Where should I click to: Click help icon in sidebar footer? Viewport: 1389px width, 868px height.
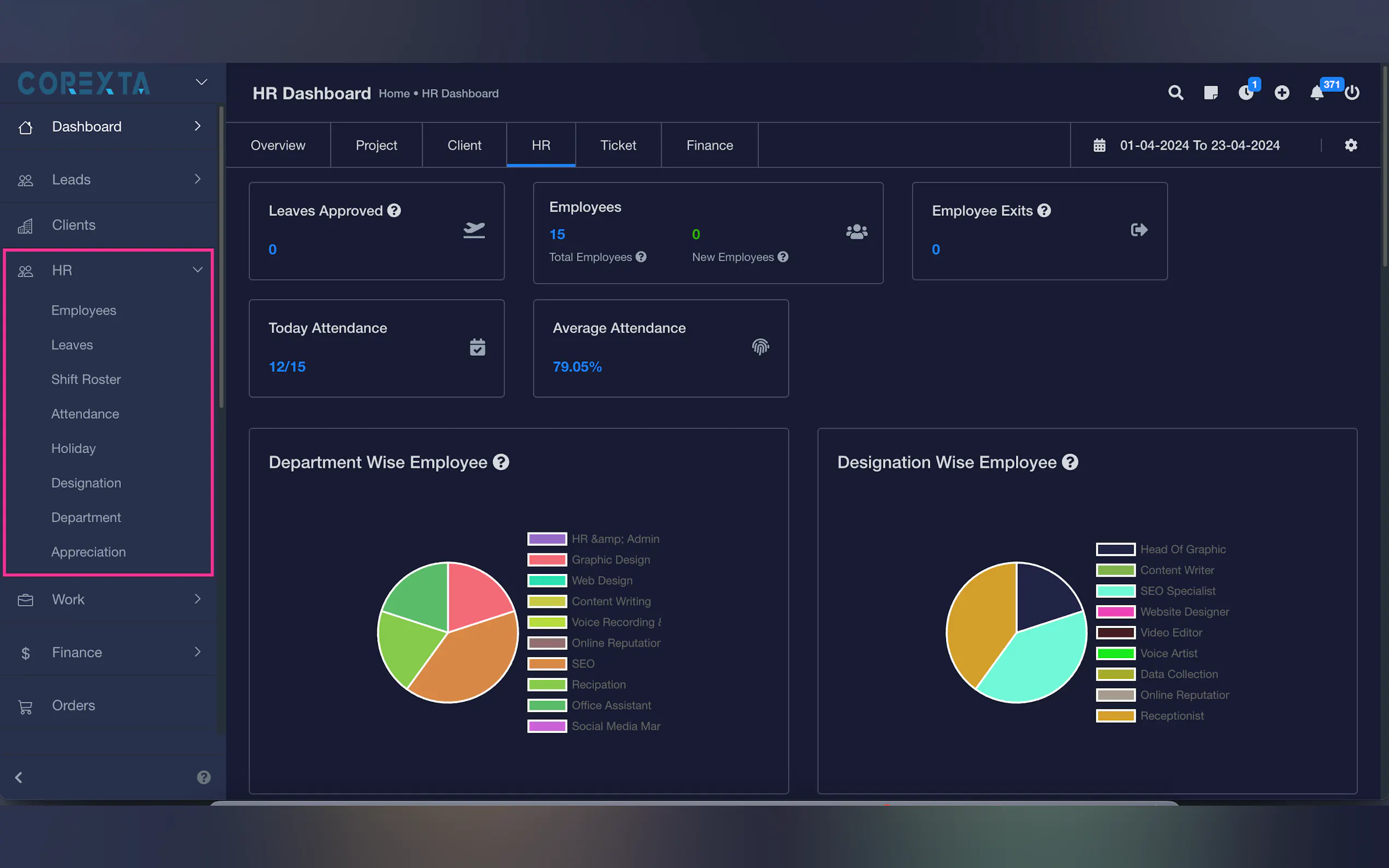203,777
